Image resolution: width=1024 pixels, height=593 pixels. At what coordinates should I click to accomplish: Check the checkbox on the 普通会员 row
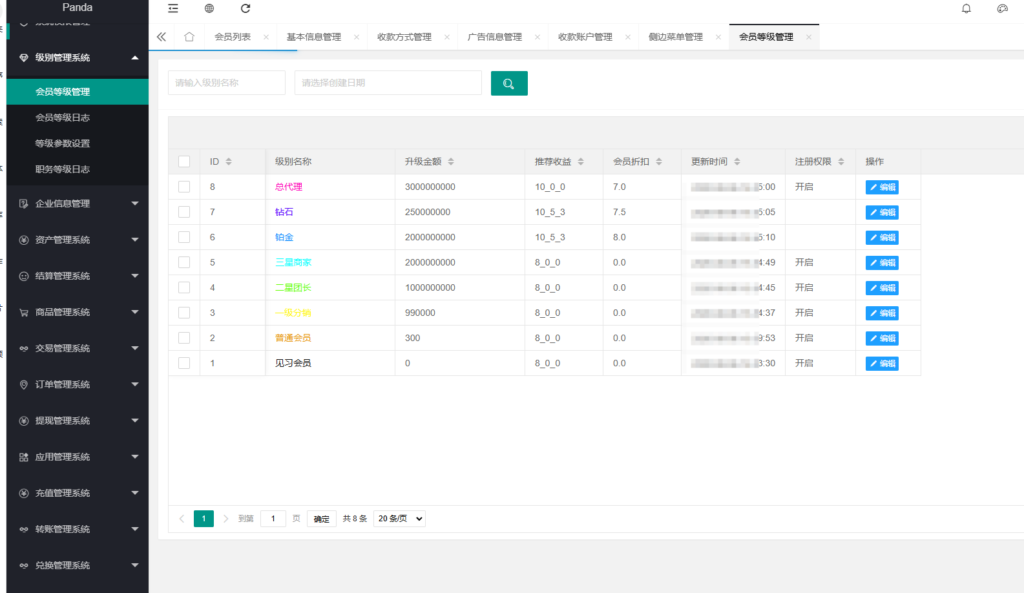185,338
